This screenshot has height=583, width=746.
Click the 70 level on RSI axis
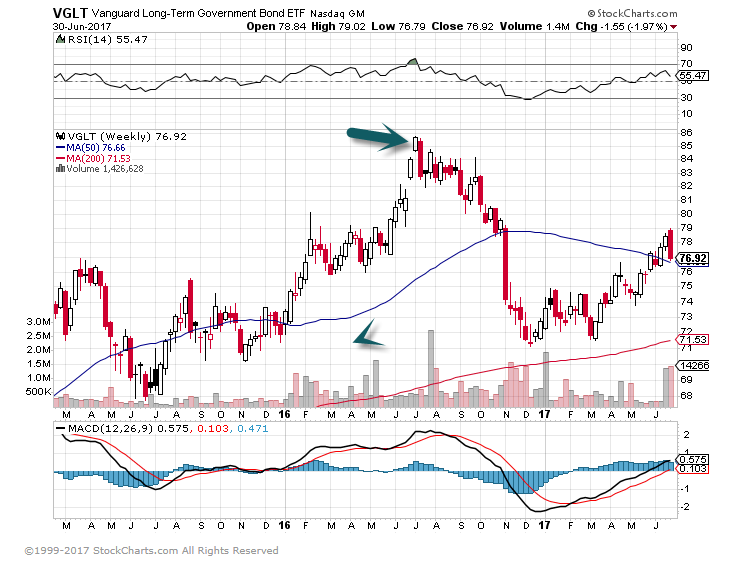(686, 63)
